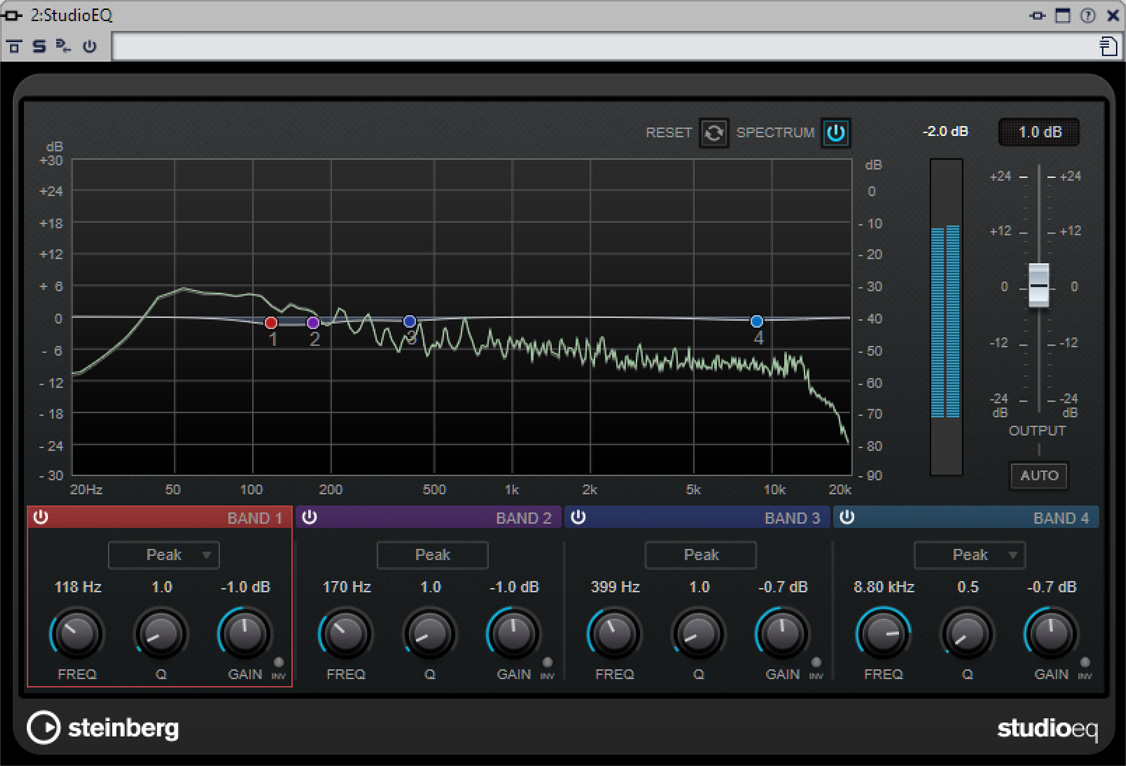
Task: Click Band 4 Q knob
Action: click(x=967, y=634)
